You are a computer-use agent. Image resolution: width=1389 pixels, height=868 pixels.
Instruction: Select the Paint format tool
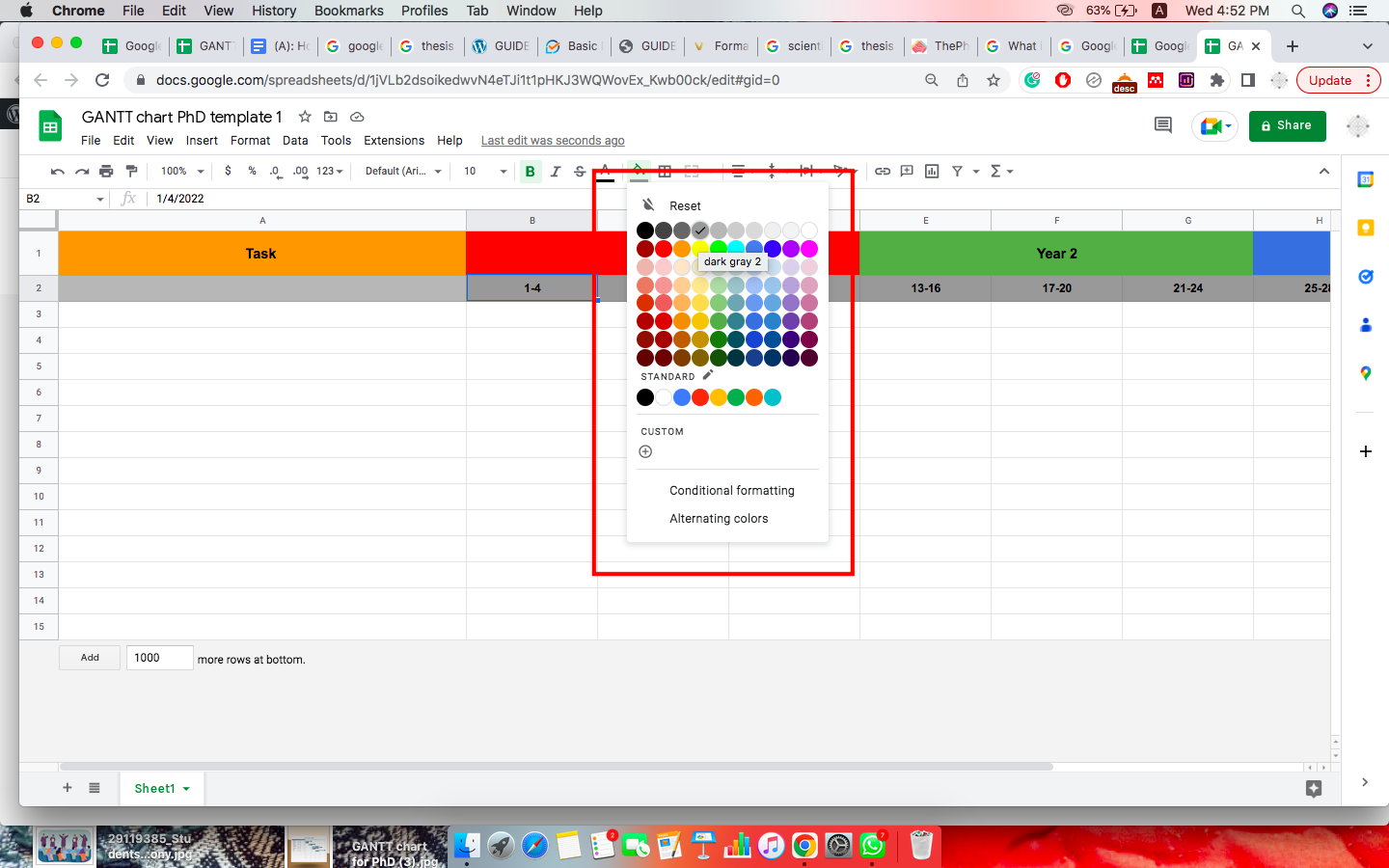coord(131,171)
